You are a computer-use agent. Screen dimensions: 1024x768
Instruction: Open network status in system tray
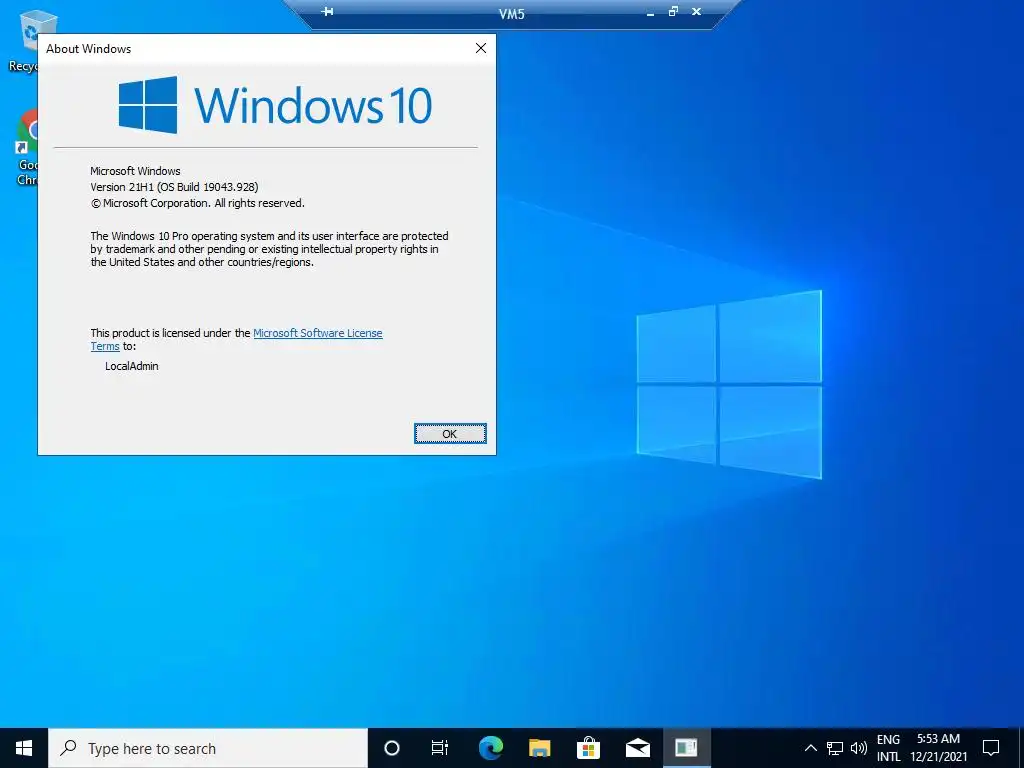[835, 748]
